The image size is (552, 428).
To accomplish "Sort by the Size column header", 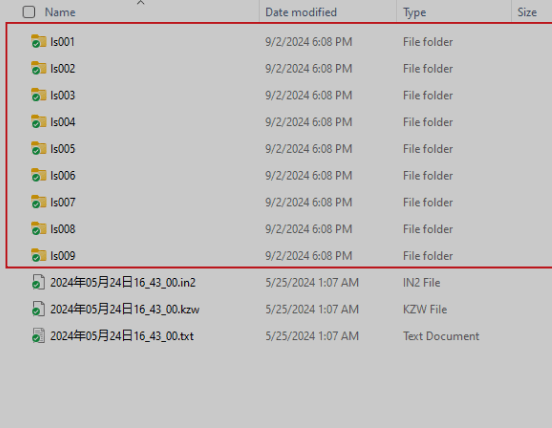I will 527,12.
